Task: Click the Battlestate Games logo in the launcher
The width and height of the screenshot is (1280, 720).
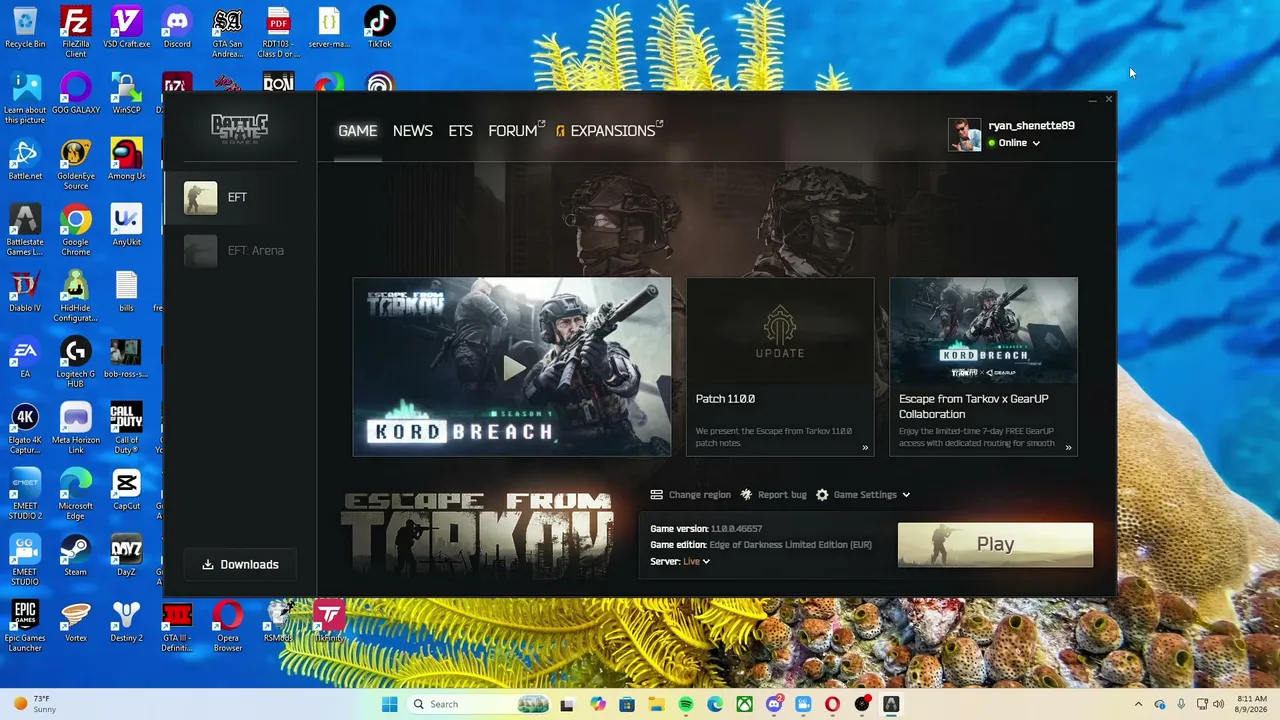Action: point(239,129)
